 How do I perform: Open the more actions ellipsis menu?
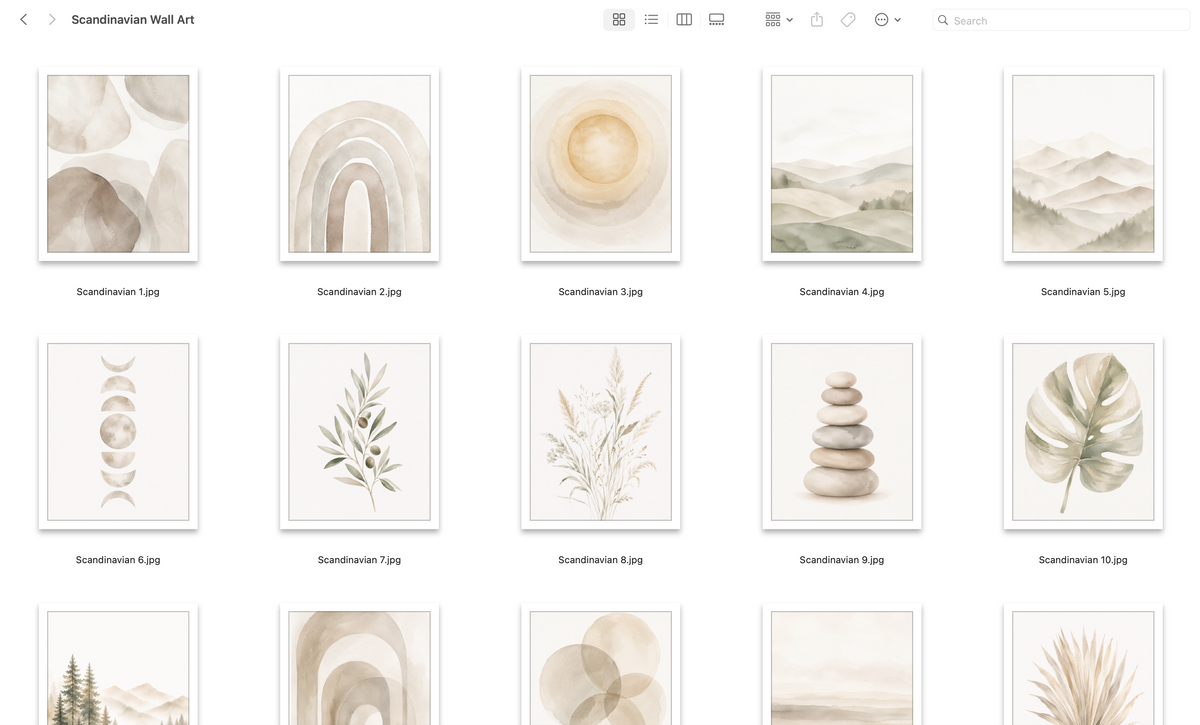[887, 19]
